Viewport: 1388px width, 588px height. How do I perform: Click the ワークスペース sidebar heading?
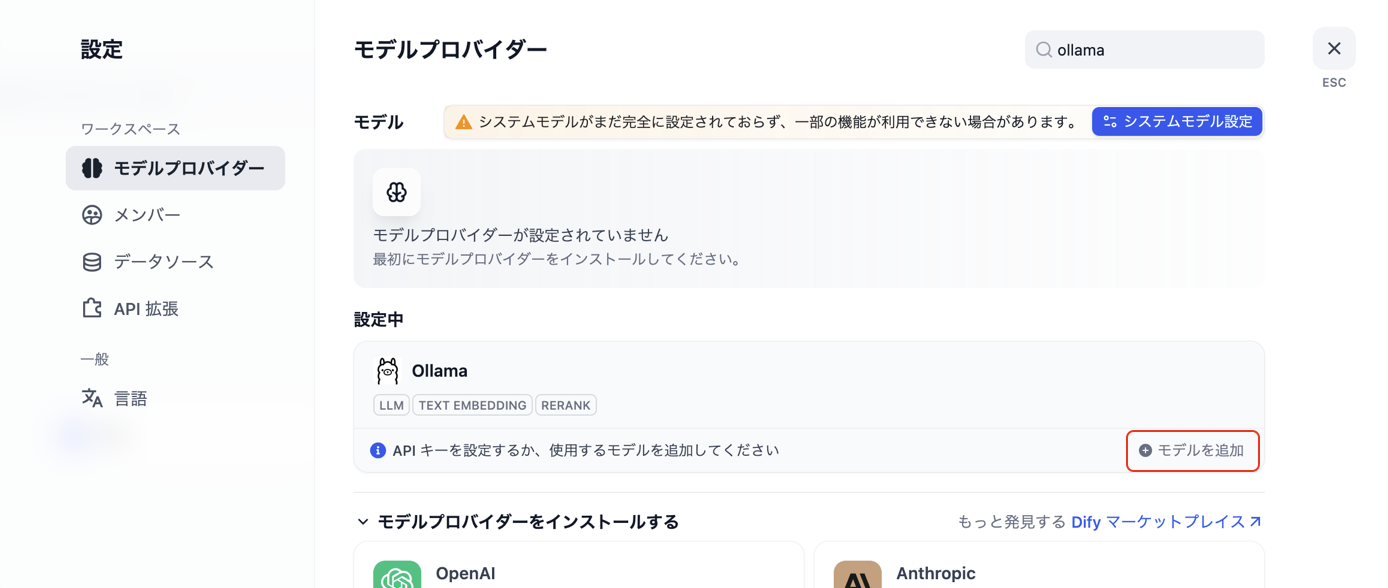click(x=130, y=129)
